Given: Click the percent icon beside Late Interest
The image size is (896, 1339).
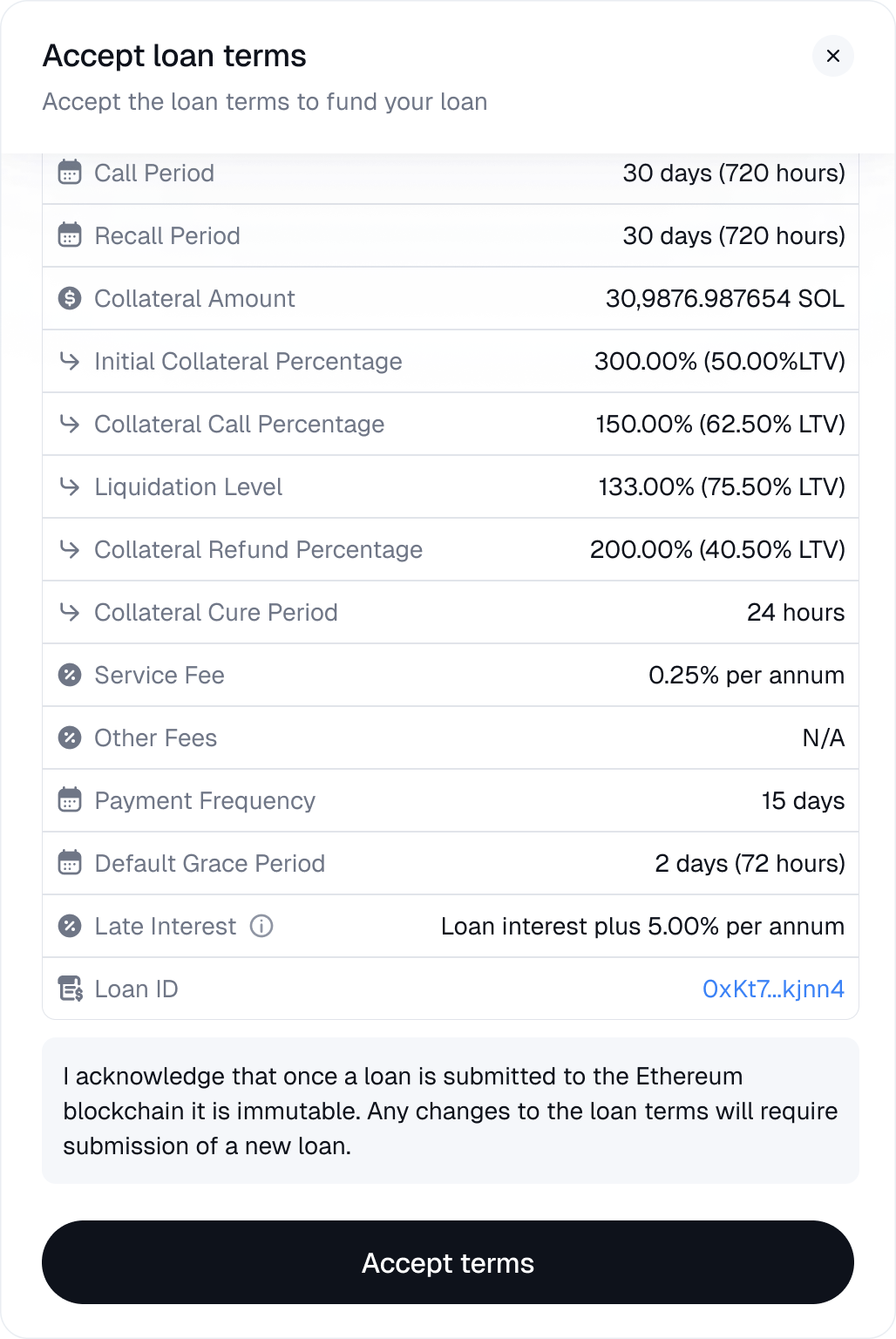Looking at the screenshot, I should 70,926.
